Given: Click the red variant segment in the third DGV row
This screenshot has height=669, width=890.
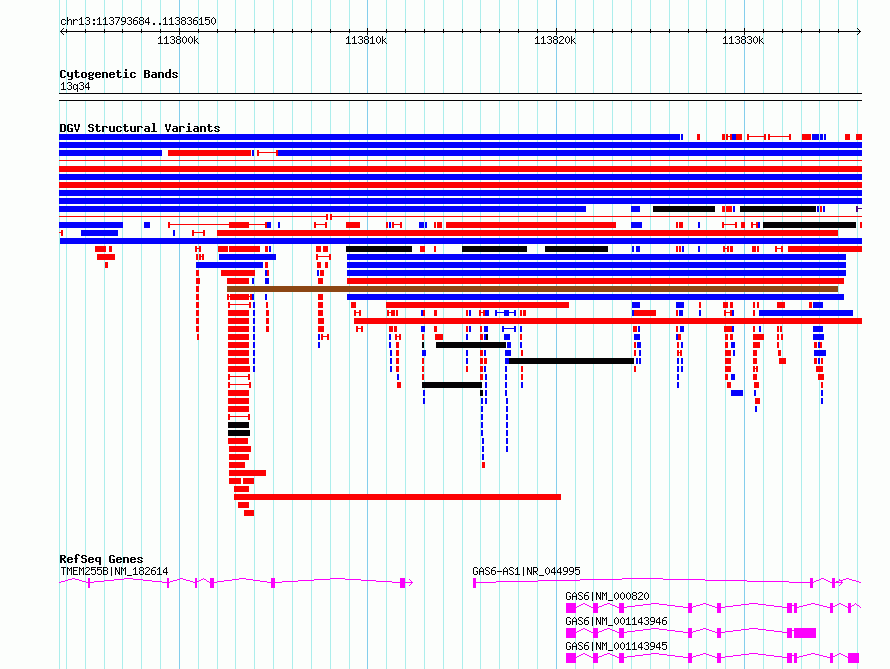Looking at the screenshot, I should [x=209, y=153].
